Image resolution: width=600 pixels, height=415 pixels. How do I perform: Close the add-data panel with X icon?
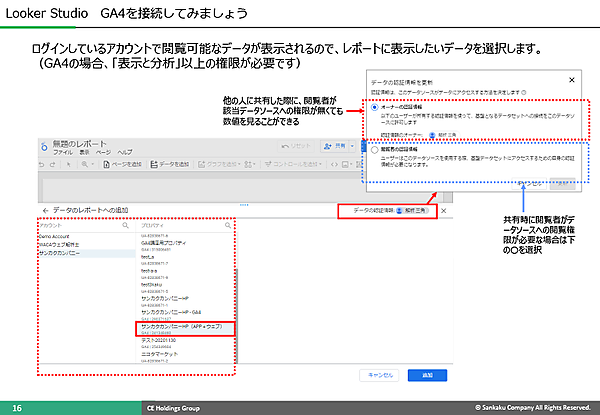coord(444,211)
